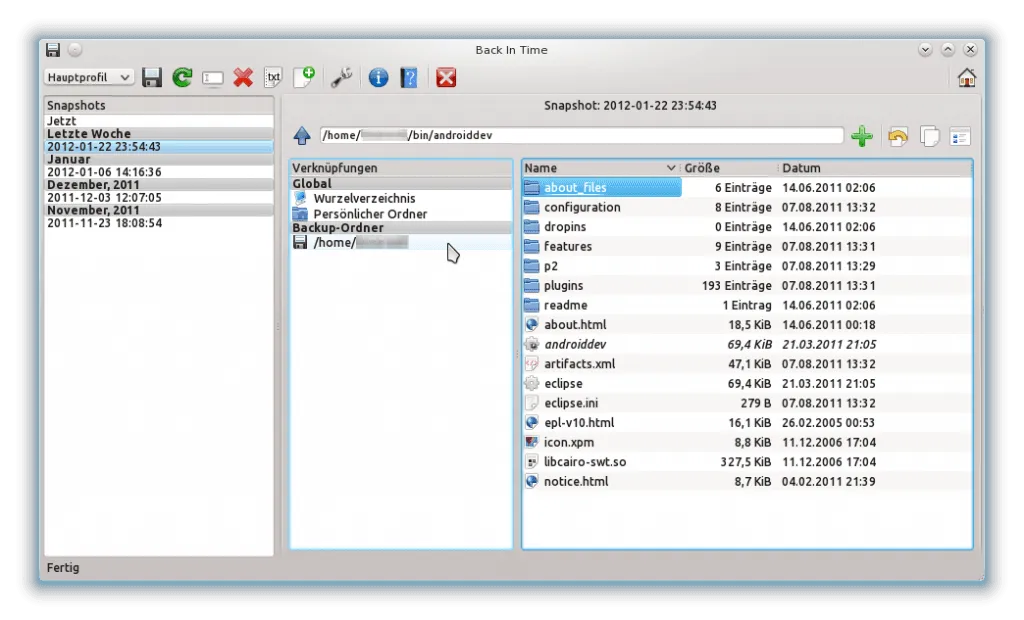Select Persönlicher Ordner shortcut
The height and width of the screenshot is (620, 1024).
[370, 214]
